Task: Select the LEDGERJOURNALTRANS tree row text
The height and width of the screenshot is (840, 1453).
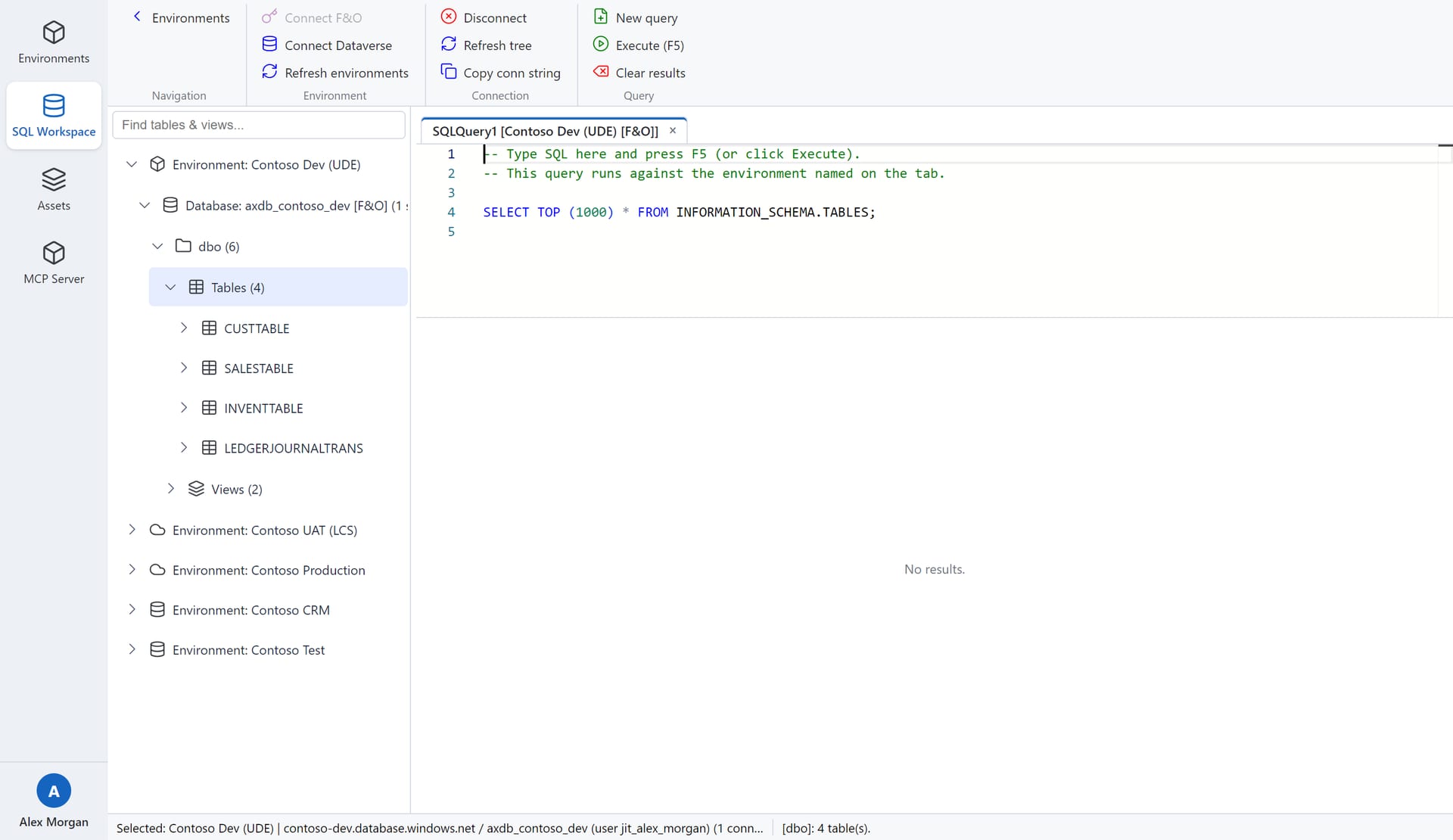Action: (x=294, y=449)
